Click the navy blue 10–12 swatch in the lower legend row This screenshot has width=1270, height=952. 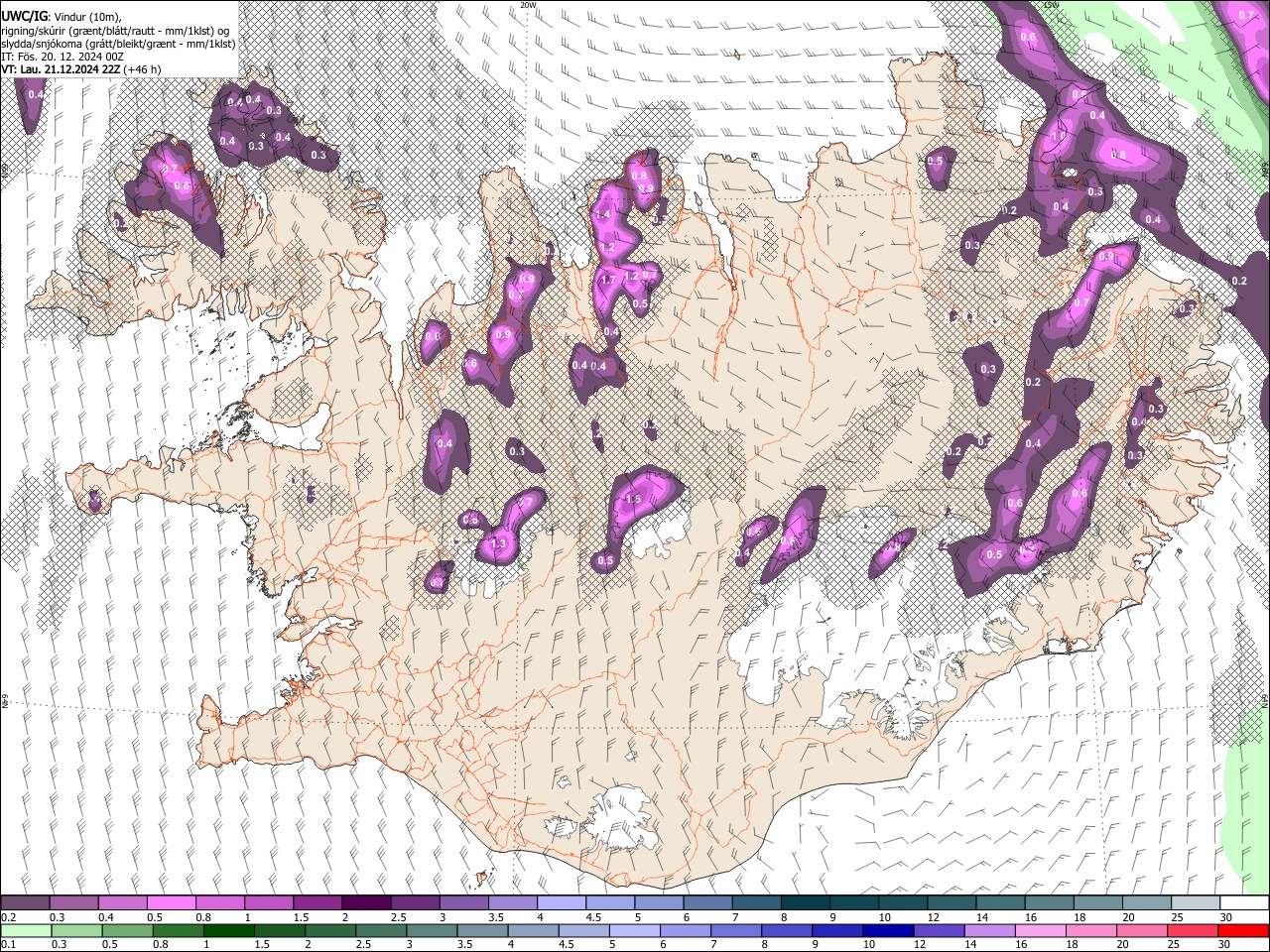(x=888, y=930)
